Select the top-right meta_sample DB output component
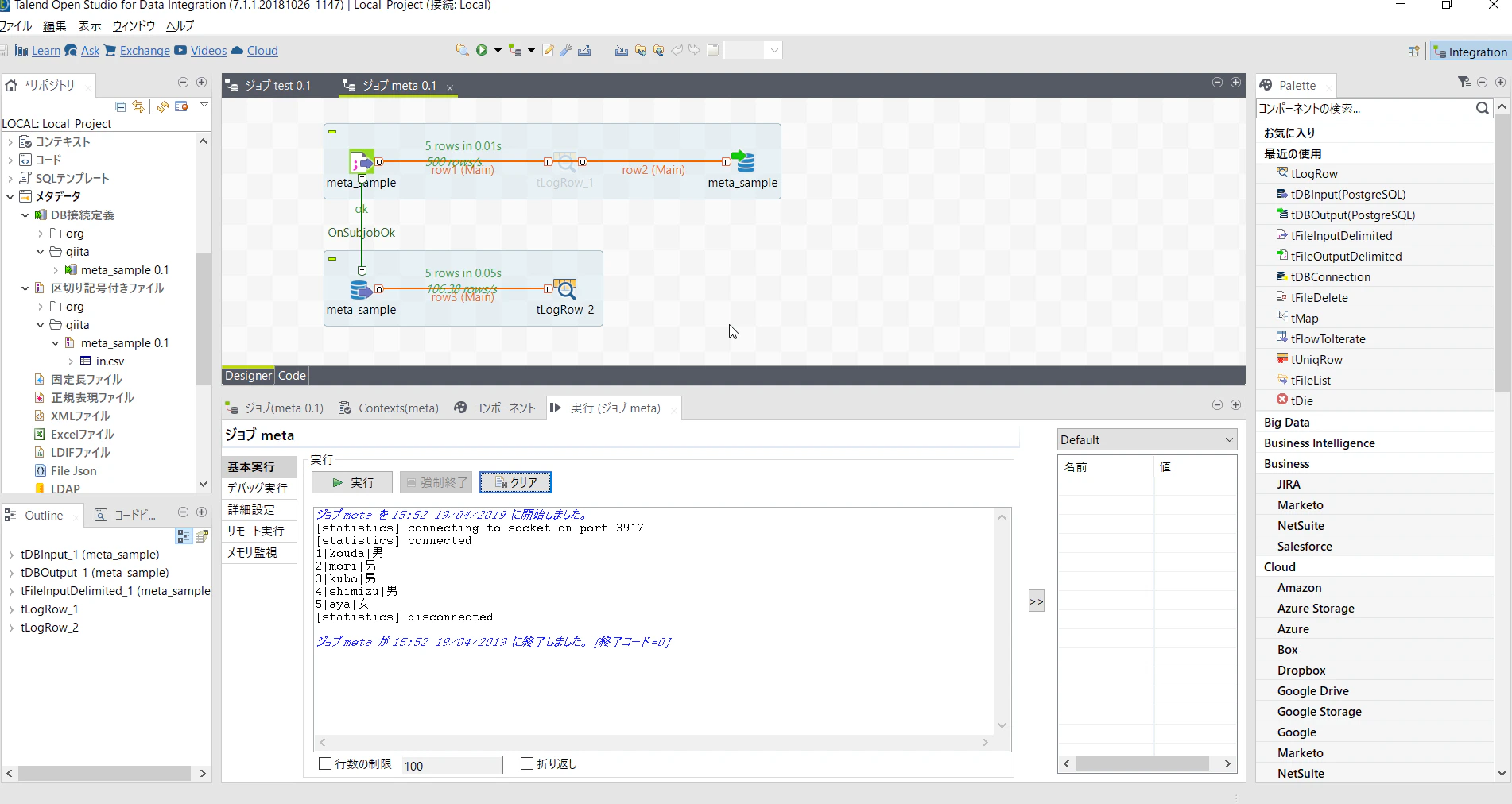This screenshot has height=804, width=1512. (x=743, y=162)
